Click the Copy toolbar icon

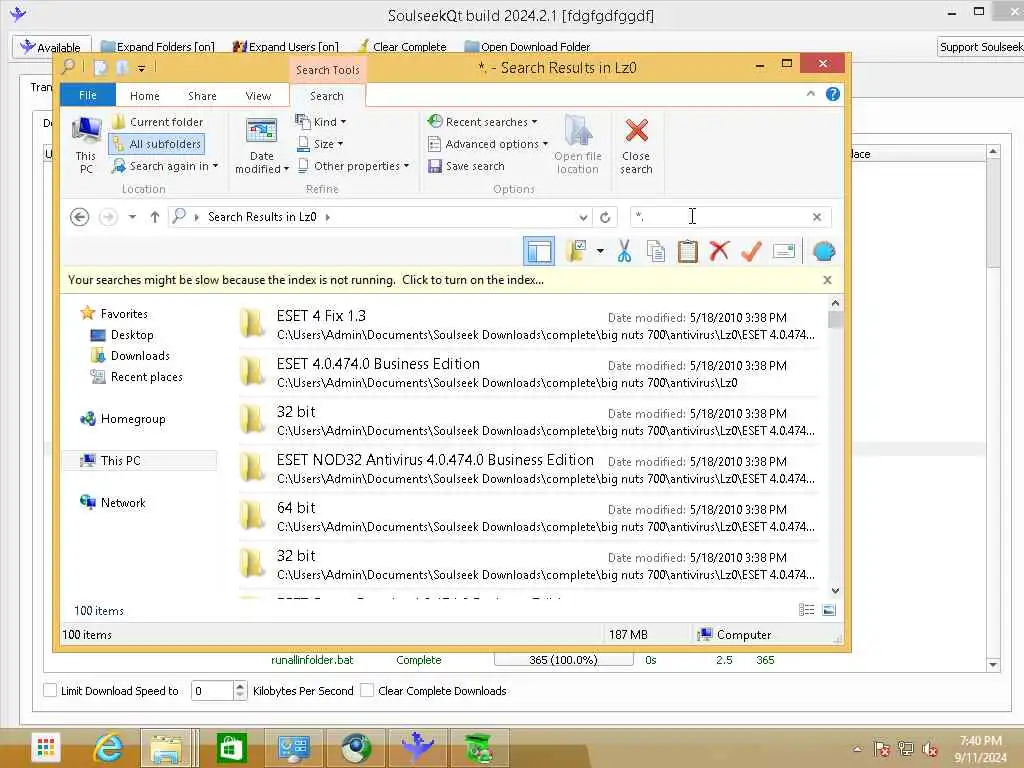pyautogui.click(x=656, y=251)
